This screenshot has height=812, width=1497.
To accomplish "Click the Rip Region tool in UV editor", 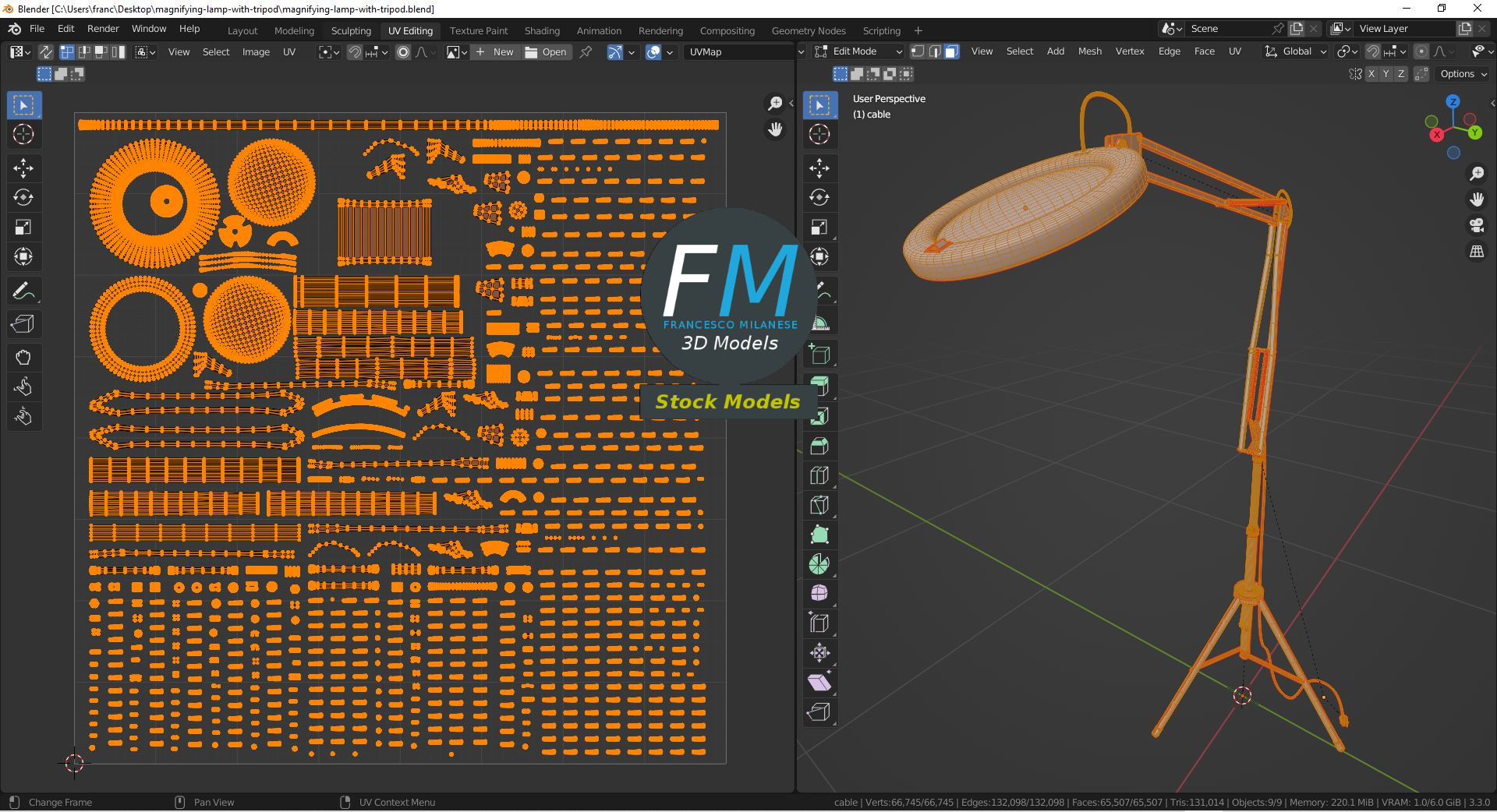I will 23,324.
